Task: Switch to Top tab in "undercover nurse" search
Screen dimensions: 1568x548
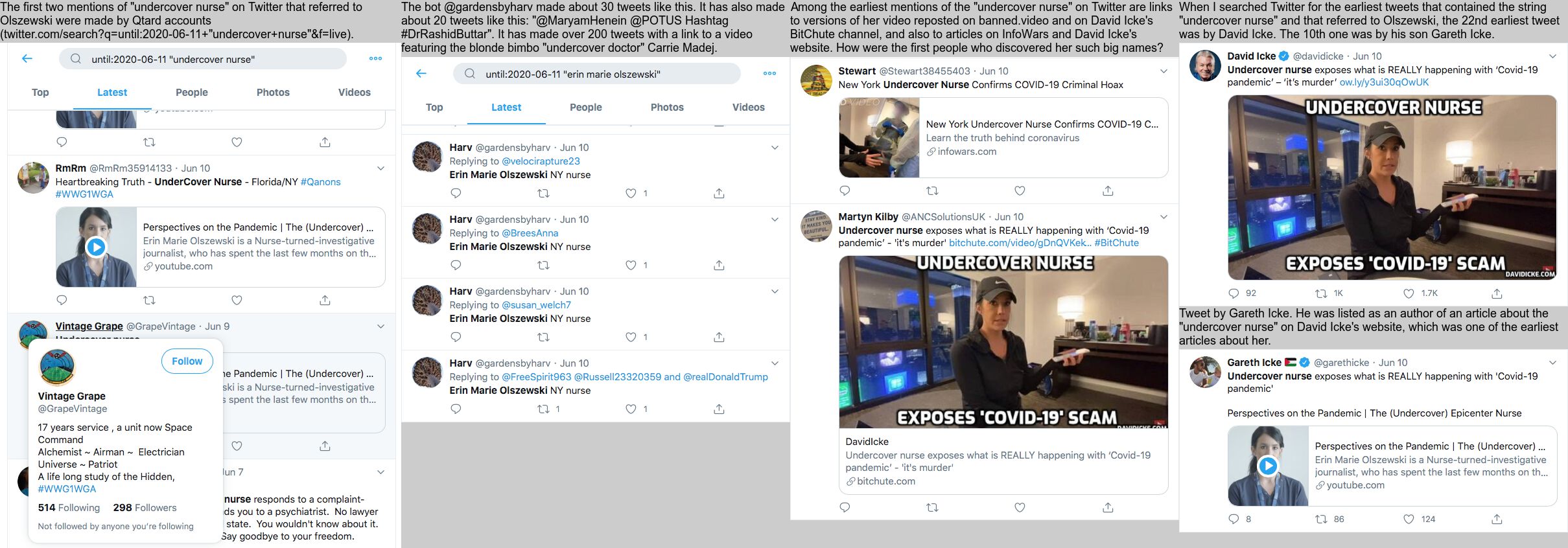Action: click(40, 93)
